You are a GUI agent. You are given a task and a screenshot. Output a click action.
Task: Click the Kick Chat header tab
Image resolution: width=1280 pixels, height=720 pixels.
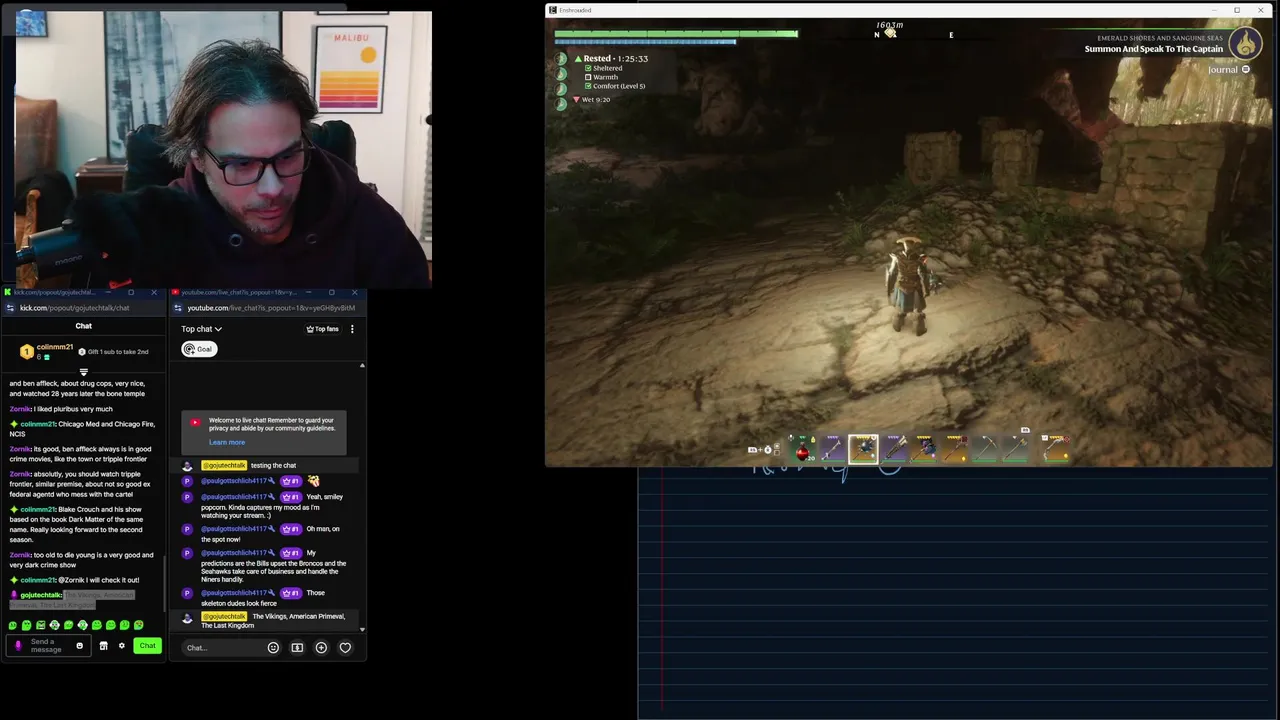point(84,326)
